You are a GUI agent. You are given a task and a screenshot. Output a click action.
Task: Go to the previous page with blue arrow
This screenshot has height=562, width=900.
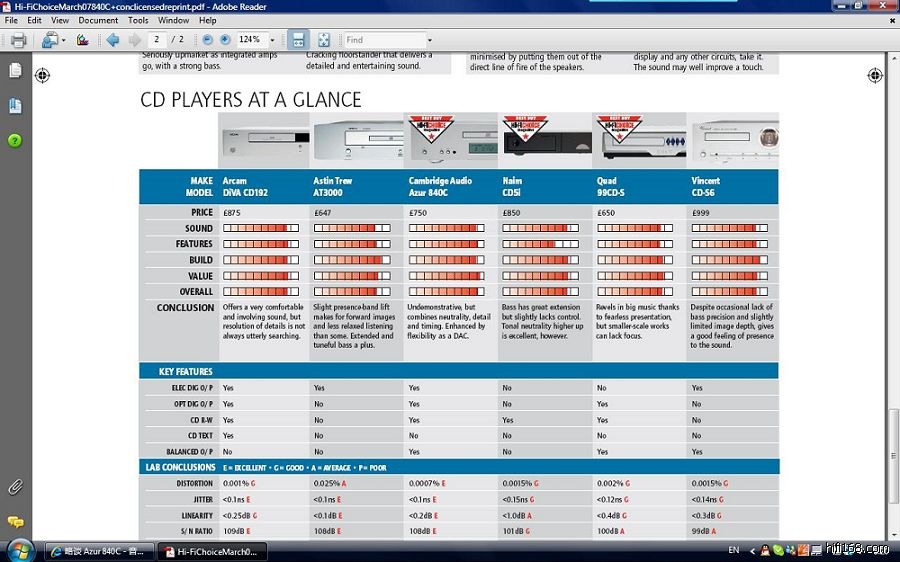point(112,40)
